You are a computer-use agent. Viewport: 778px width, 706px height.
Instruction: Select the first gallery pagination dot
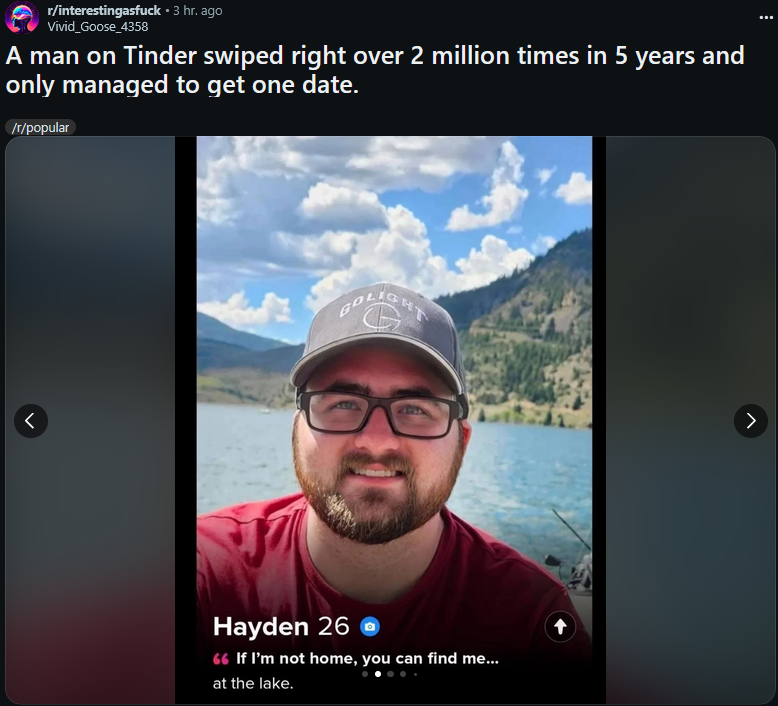[365, 674]
